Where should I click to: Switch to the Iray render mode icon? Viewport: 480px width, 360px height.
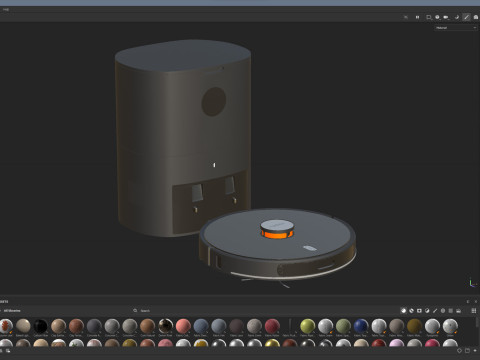[476, 17]
